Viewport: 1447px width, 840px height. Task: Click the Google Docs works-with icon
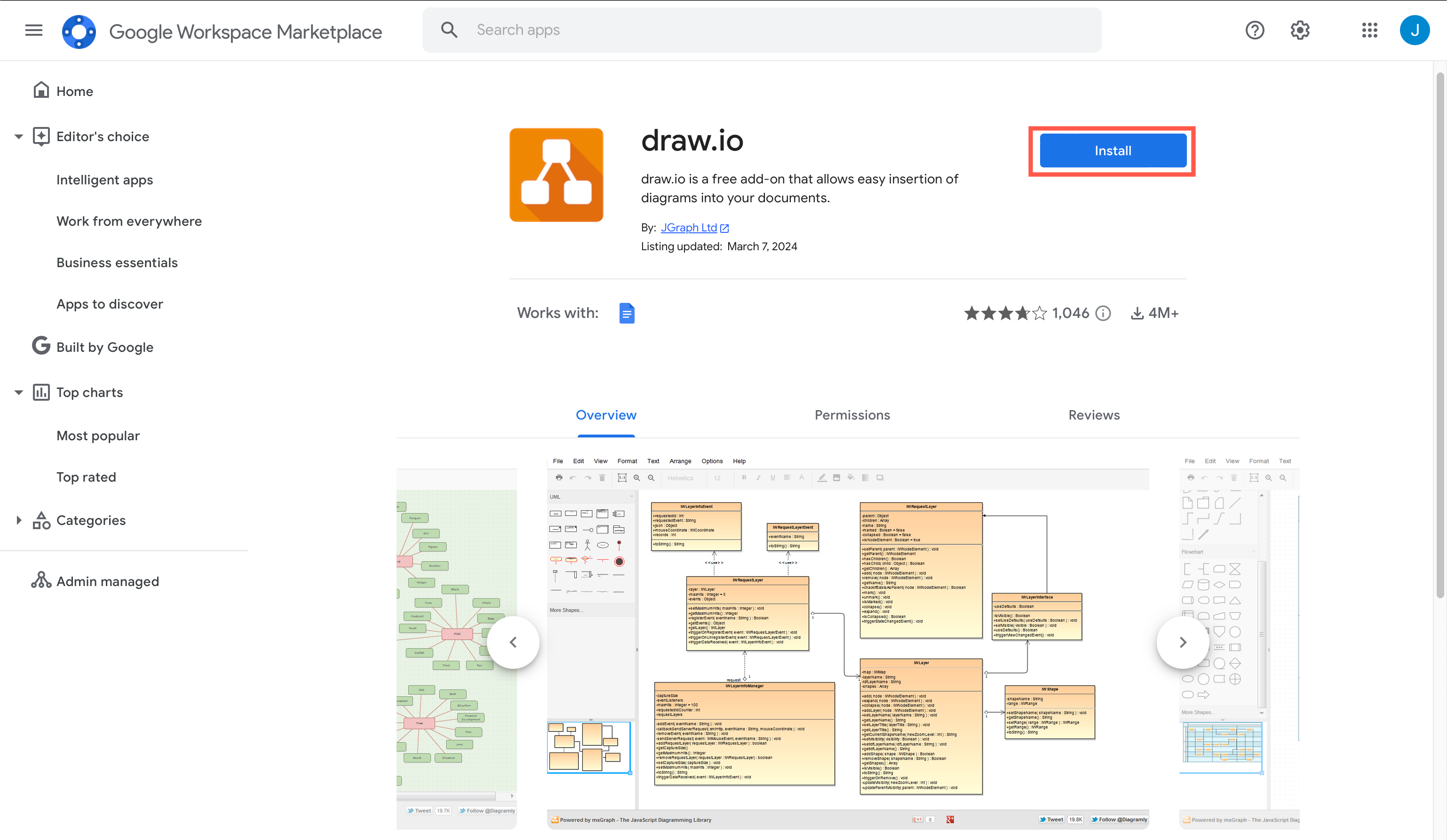[x=628, y=312]
